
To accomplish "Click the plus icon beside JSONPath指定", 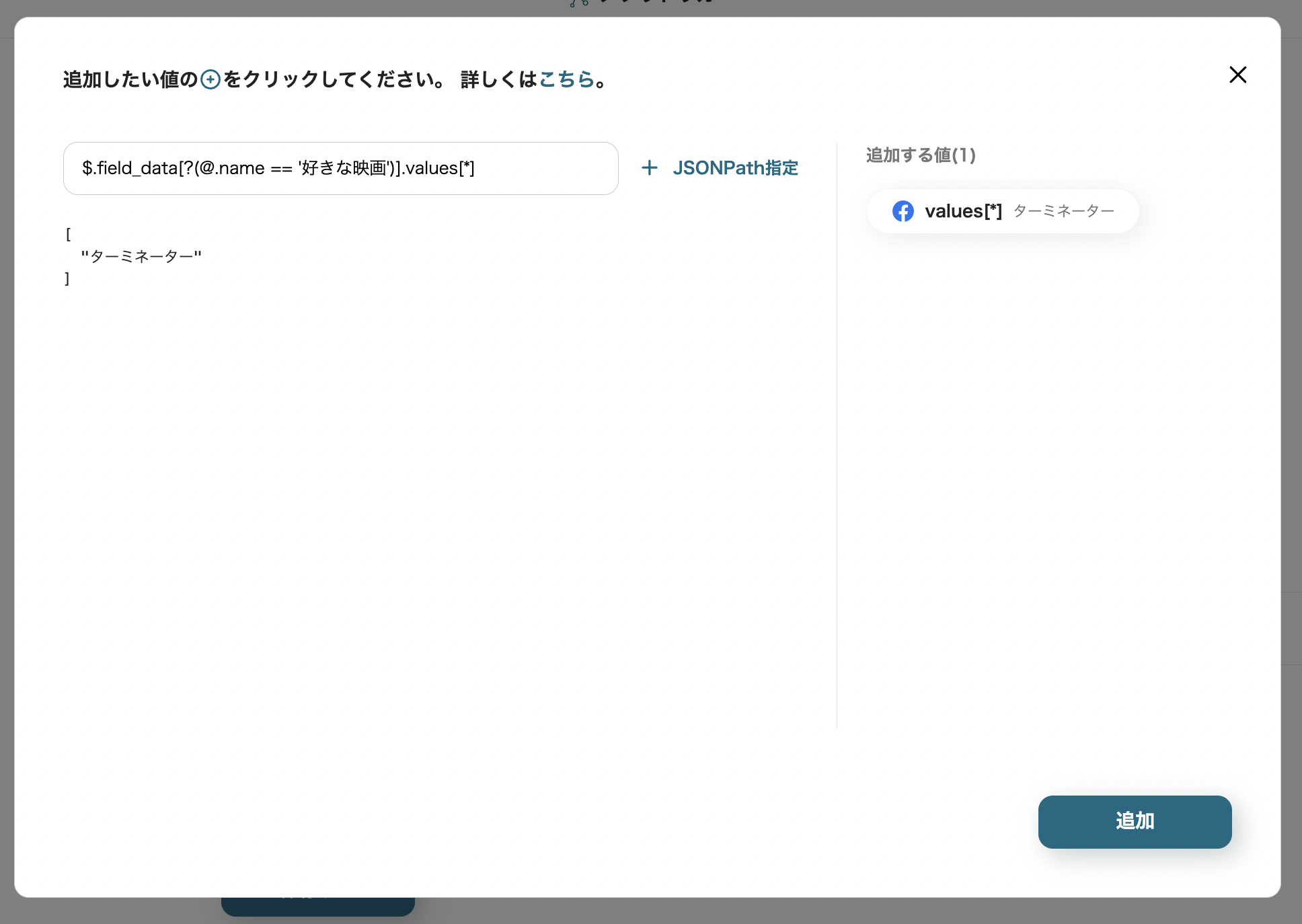I will point(649,168).
